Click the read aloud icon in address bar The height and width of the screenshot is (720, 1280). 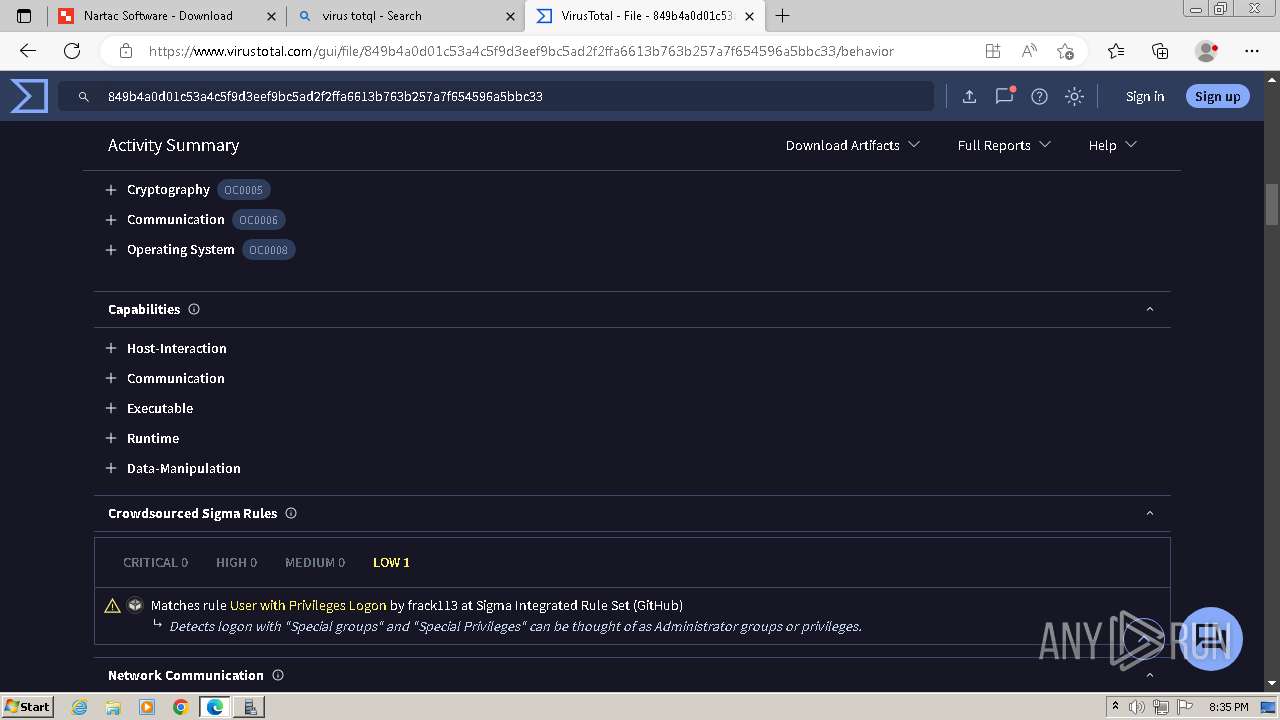pos(1029,51)
